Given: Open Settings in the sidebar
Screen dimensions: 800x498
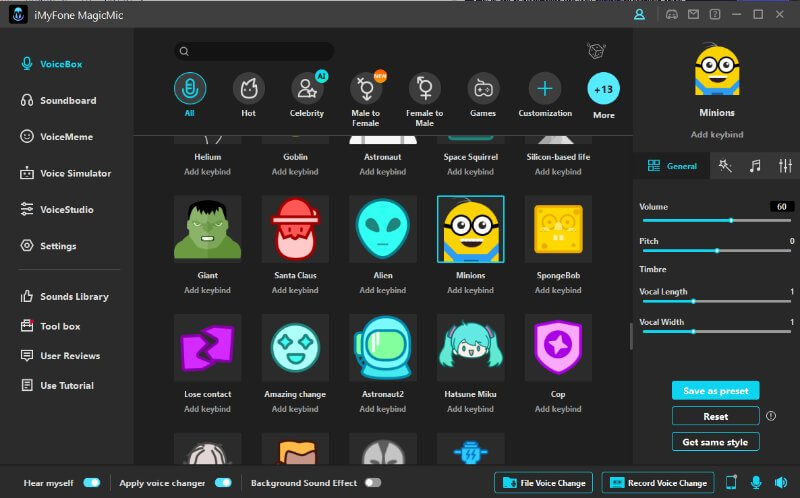Looking at the screenshot, I should tap(48, 246).
